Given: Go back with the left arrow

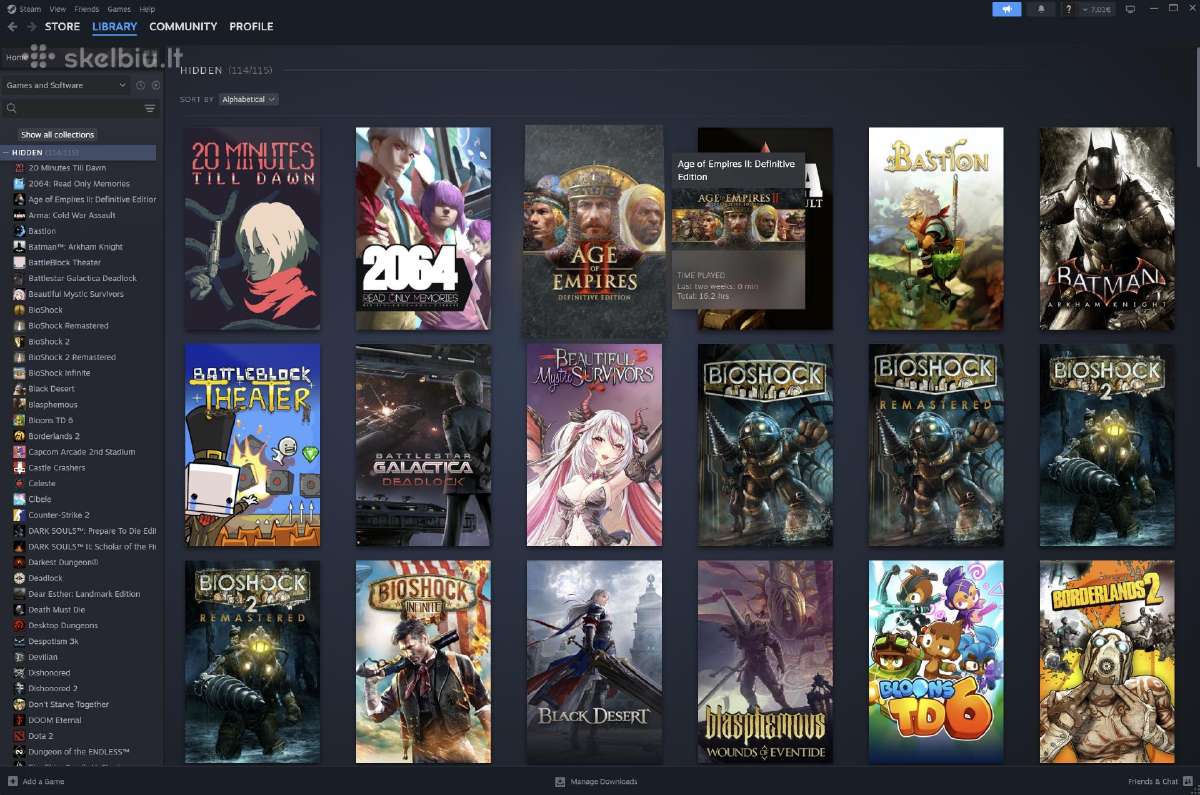Looking at the screenshot, I should point(12,27).
